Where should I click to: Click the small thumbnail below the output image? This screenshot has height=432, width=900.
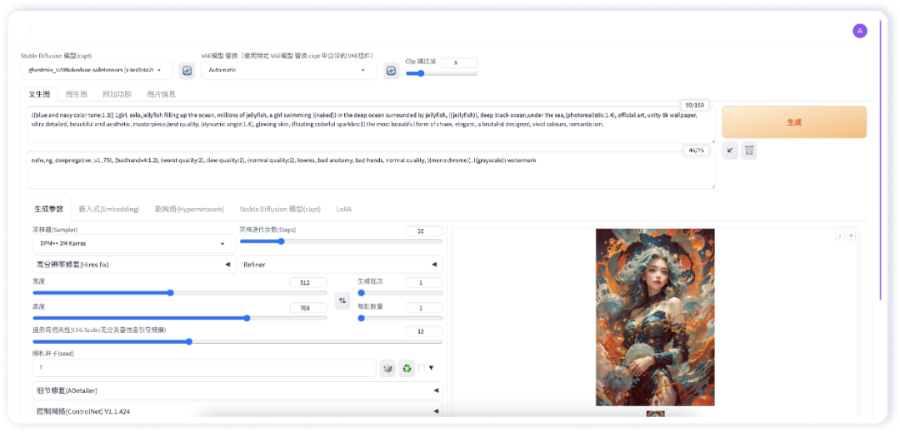[x=655, y=414]
